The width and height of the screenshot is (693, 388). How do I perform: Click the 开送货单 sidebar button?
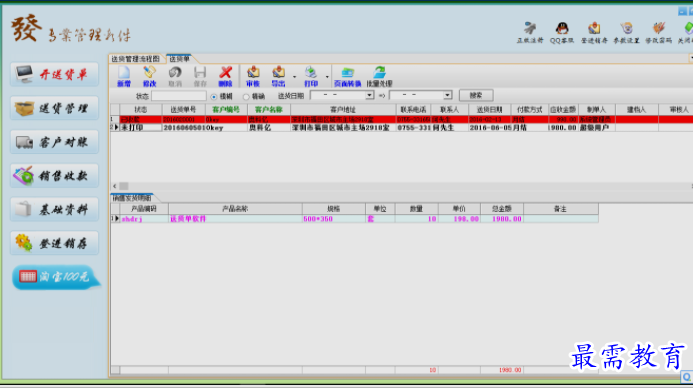[x=54, y=74]
